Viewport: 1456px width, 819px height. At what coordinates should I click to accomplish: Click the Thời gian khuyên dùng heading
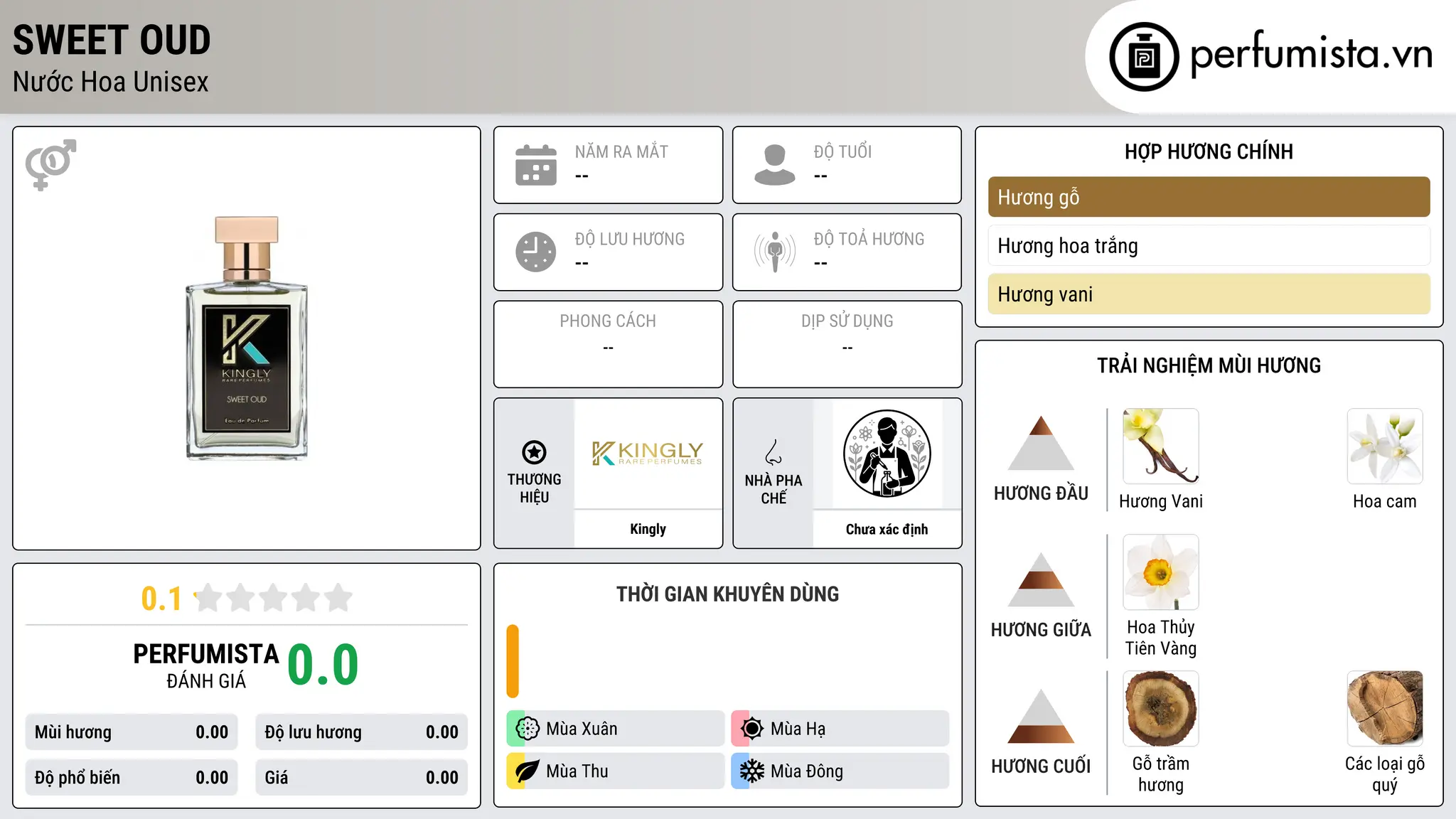click(727, 594)
